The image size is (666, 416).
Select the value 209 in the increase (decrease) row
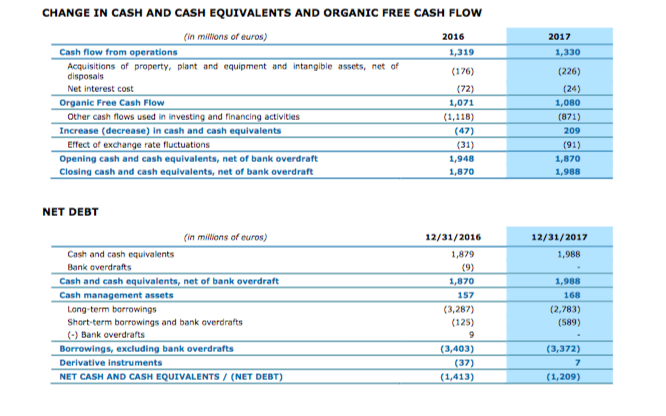click(x=572, y=131)
